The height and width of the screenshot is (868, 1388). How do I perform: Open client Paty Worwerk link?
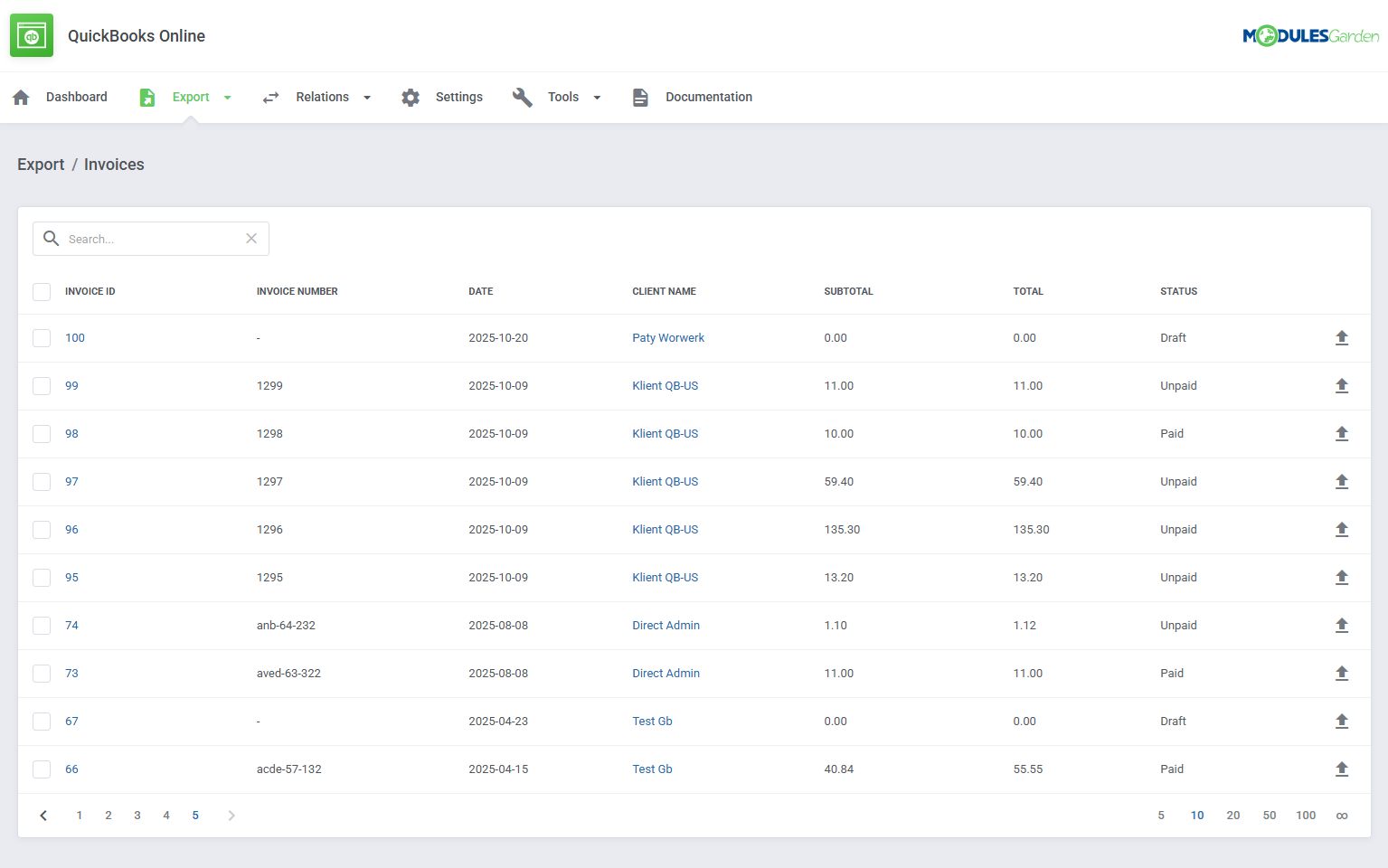tap(668, 338)
